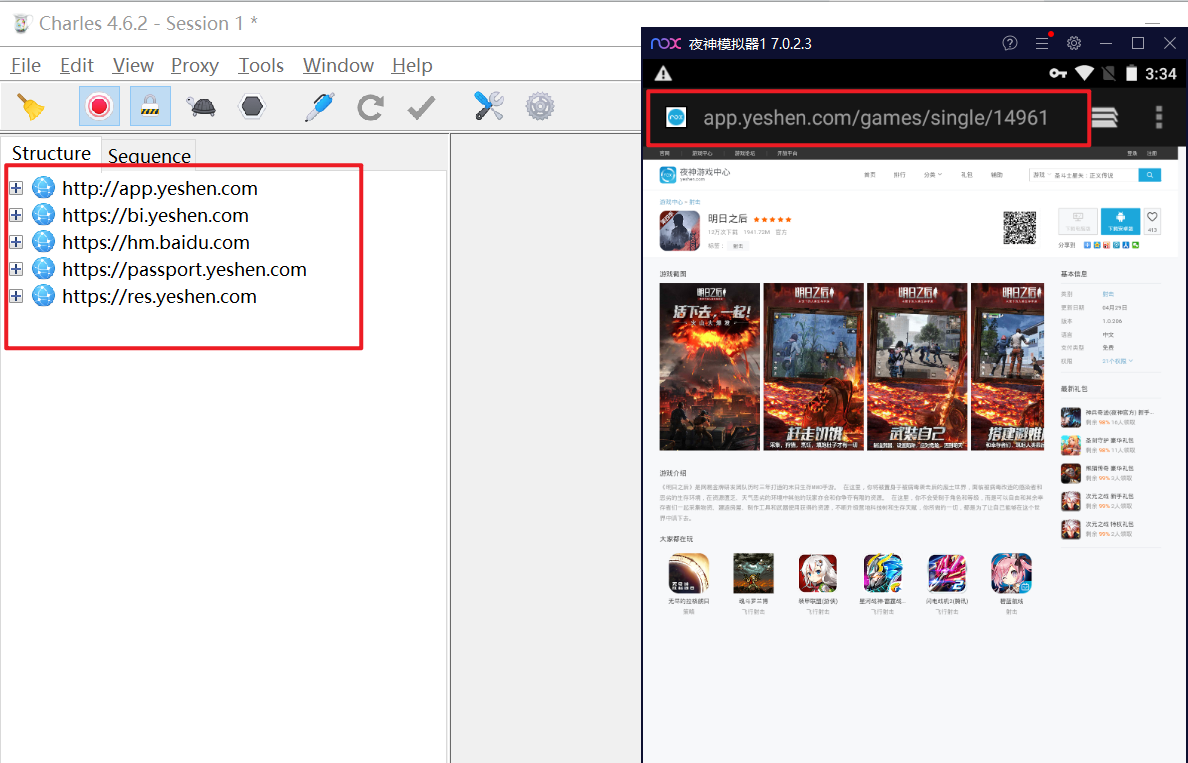Toggle SSL Proxying padlock button in Charles
This screenshot has width=1188, height=763.
coord(150,106)
